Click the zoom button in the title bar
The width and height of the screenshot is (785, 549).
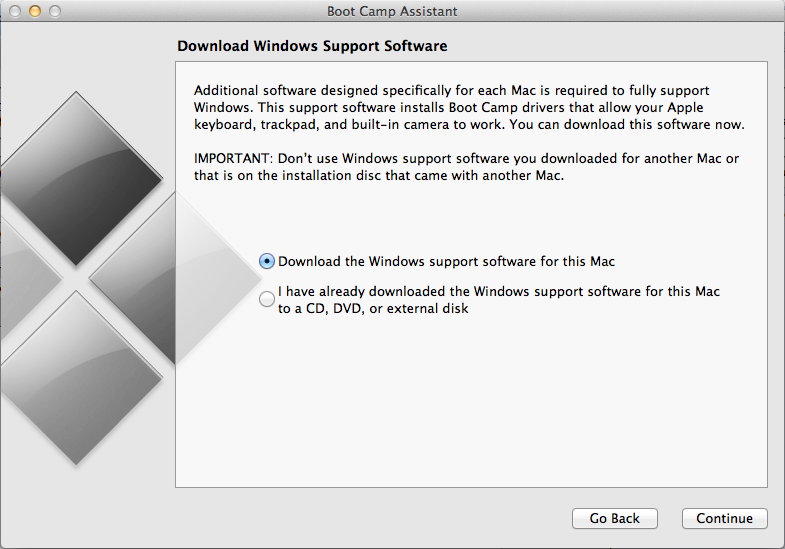click(x=55, y=11)
